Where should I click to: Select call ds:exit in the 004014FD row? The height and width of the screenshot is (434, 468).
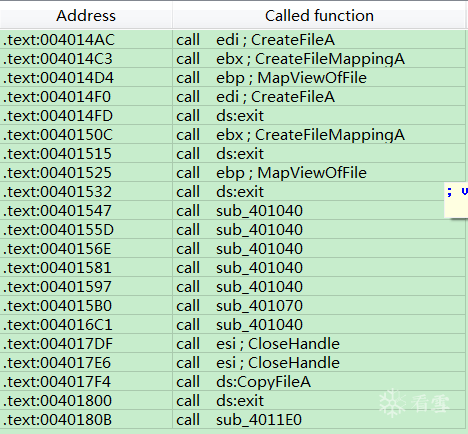click(x=220, y=116)
